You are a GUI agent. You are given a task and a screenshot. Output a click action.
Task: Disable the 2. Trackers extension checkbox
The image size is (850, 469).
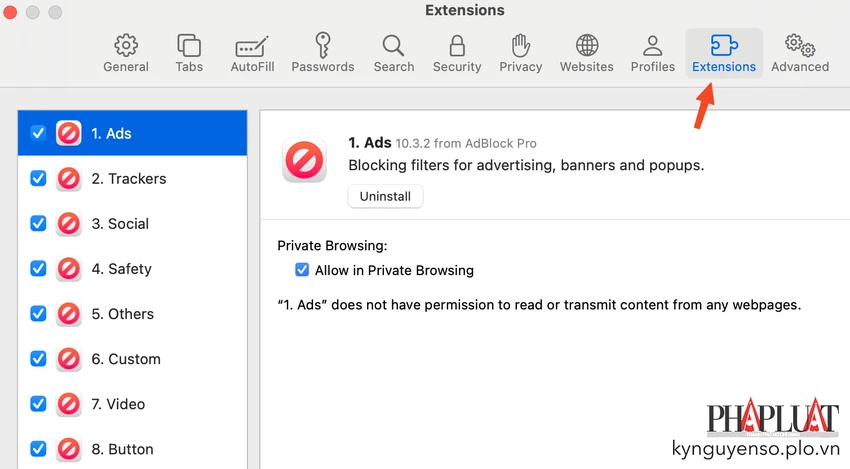[38, 178]
